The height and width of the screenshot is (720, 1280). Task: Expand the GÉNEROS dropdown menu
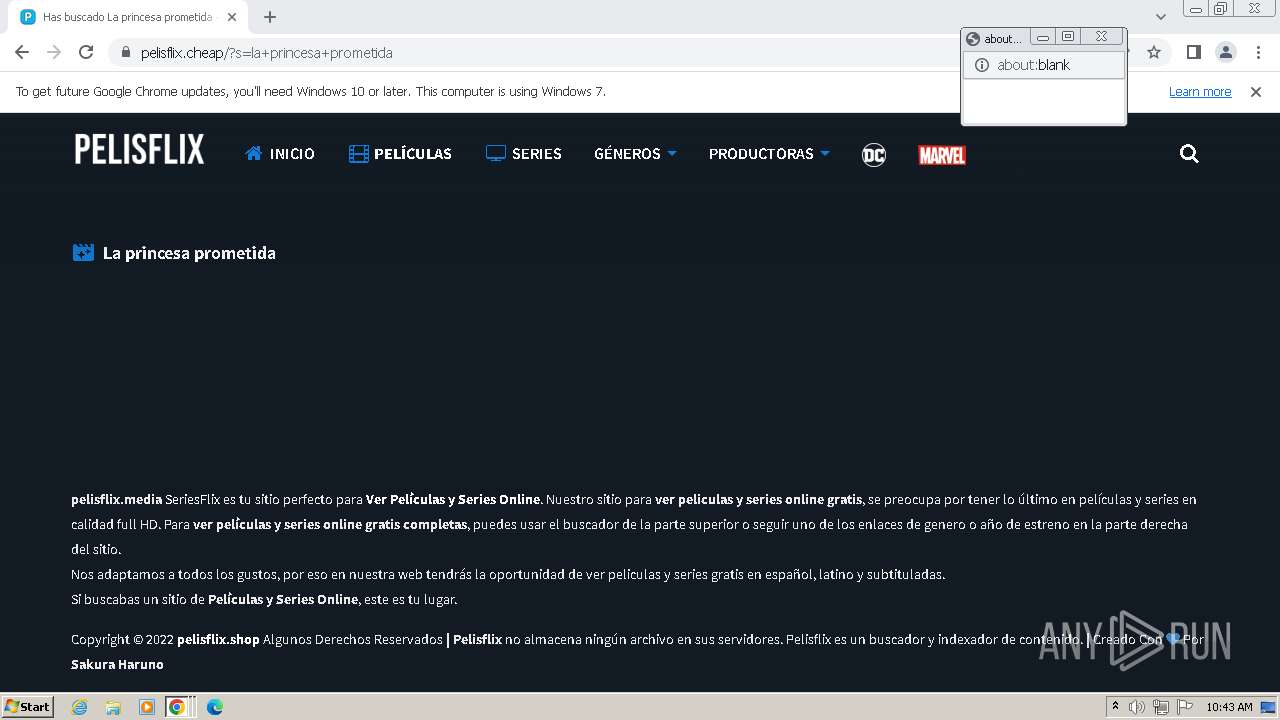coord(635,153)
